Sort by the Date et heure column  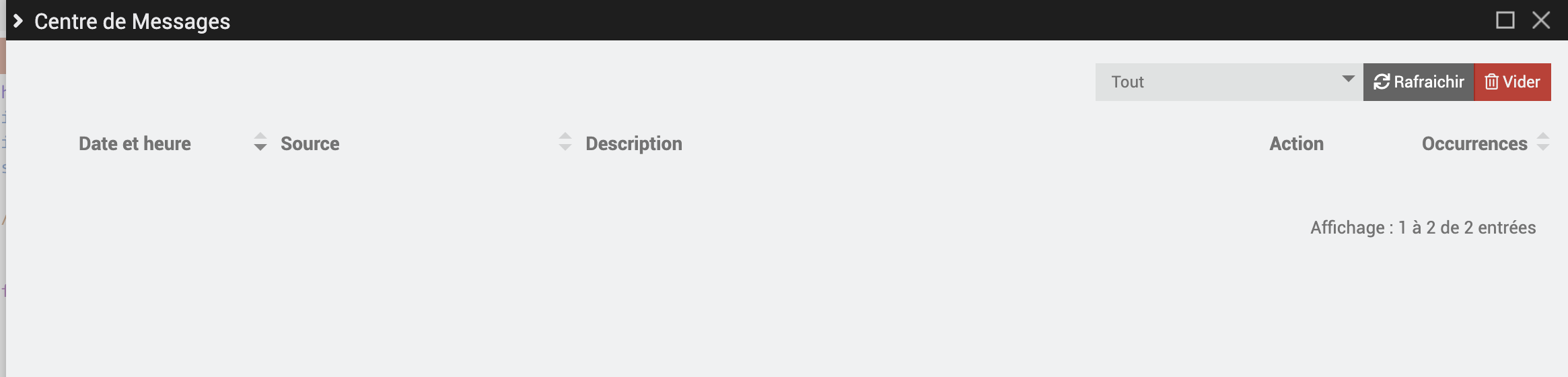tap(135, 143)
